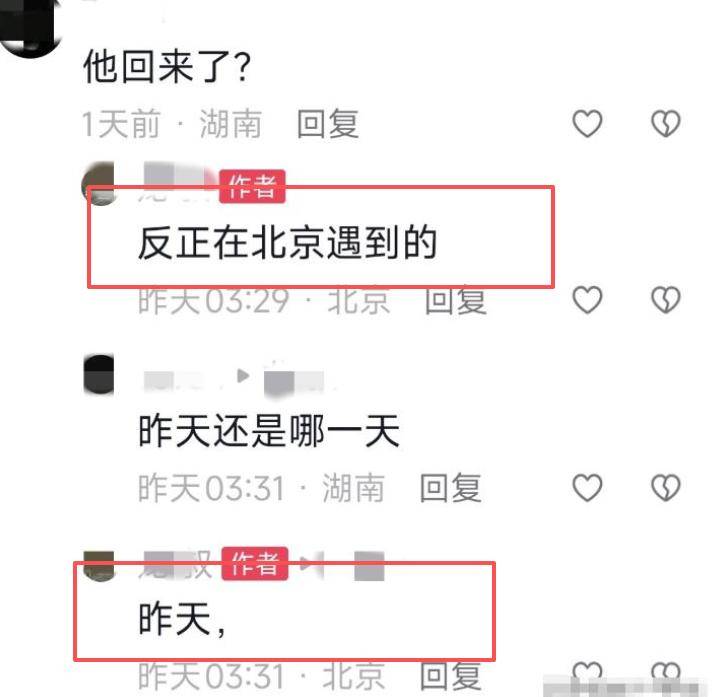Open author avatar beside 反正在北京遇到的
The width and height of the screenshot is (720, 697).
(x=98, y=184)
